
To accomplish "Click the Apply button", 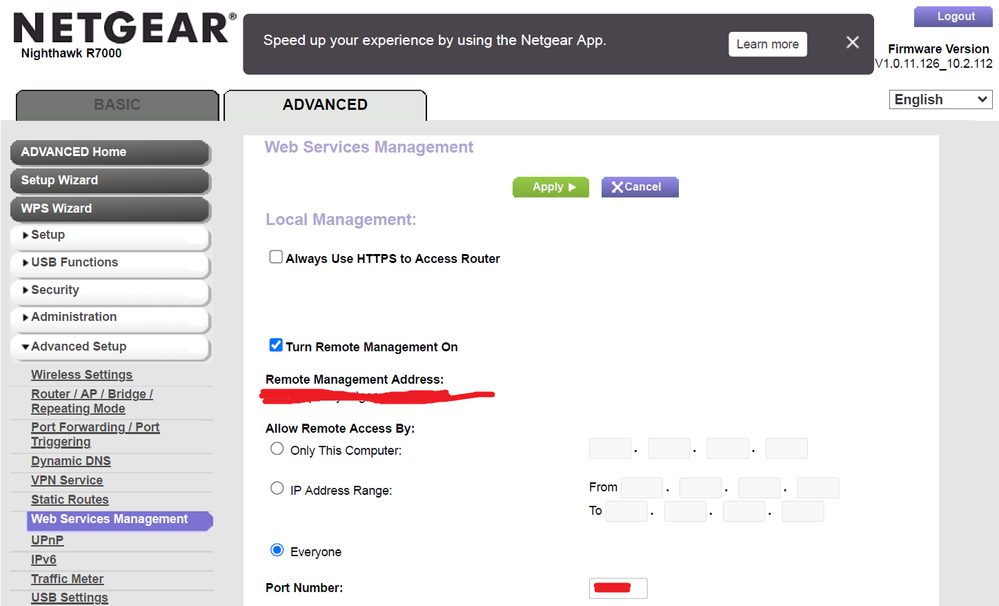I will 550,187.
